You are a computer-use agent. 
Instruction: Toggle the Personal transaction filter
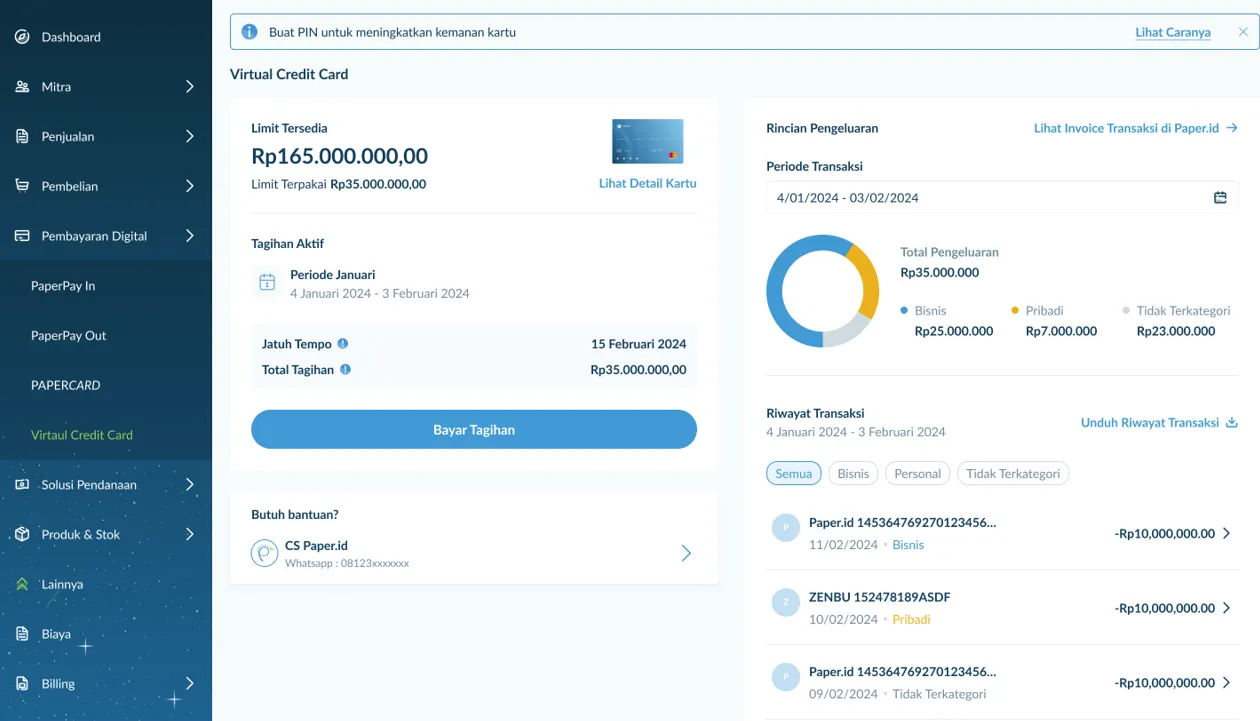(917, 473)
